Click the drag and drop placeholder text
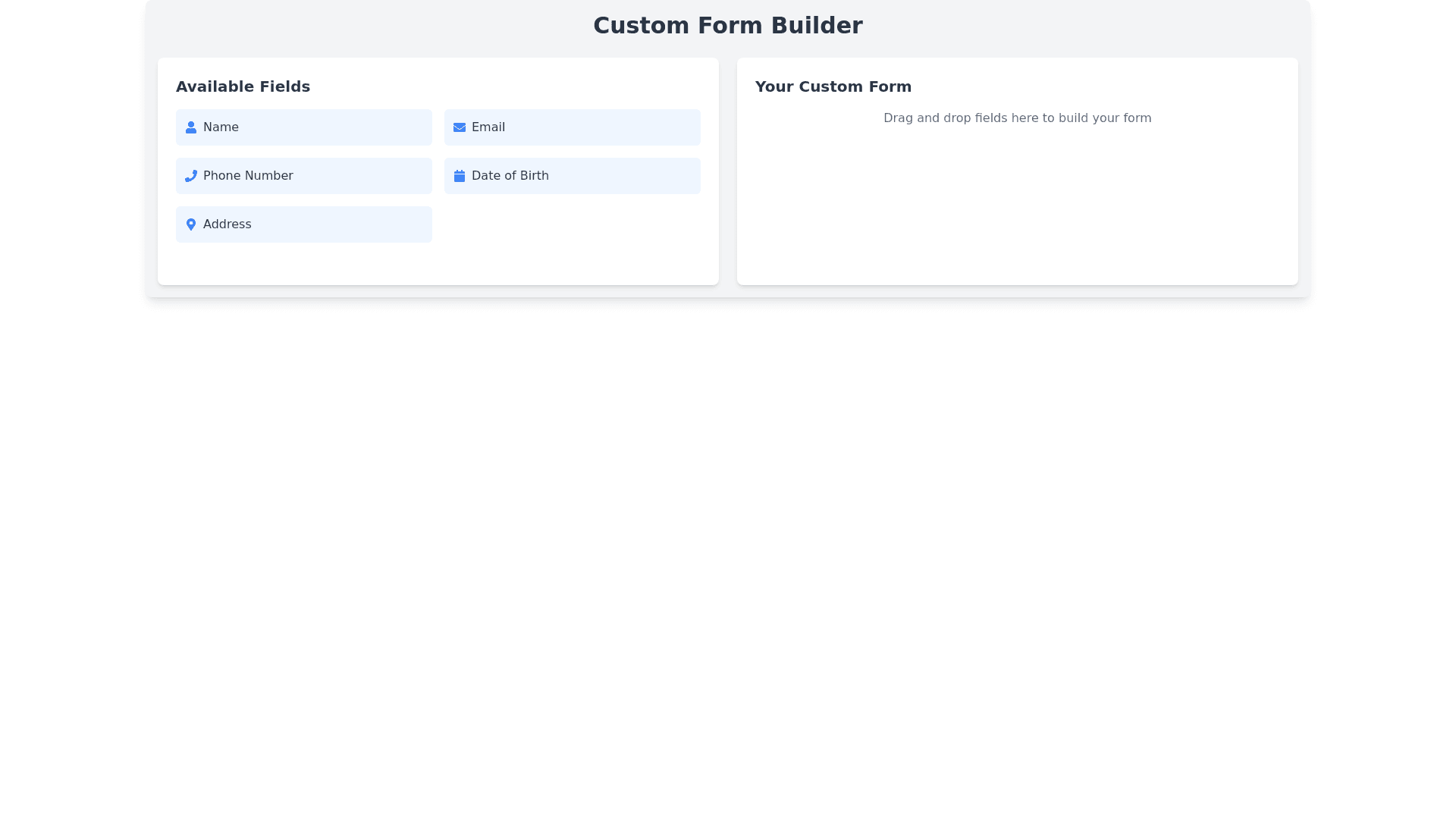 click(x=1017, y=118)
